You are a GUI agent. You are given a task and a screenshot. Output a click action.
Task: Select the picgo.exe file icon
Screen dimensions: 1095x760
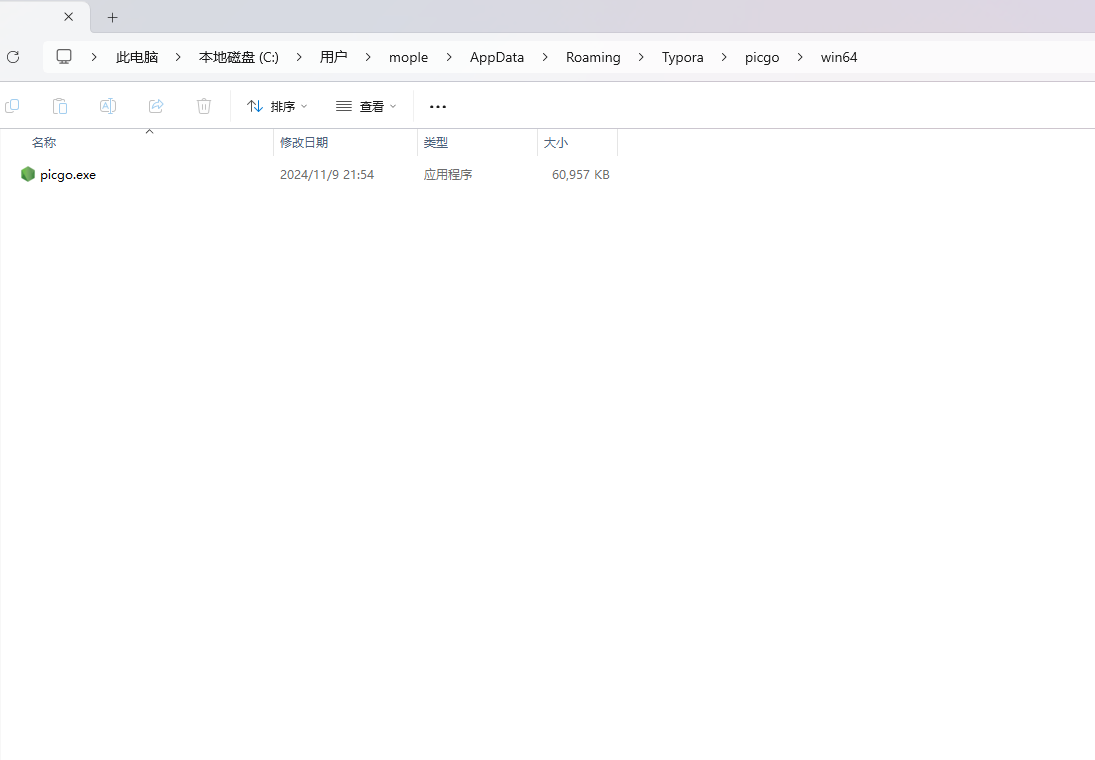click(28, 174)
